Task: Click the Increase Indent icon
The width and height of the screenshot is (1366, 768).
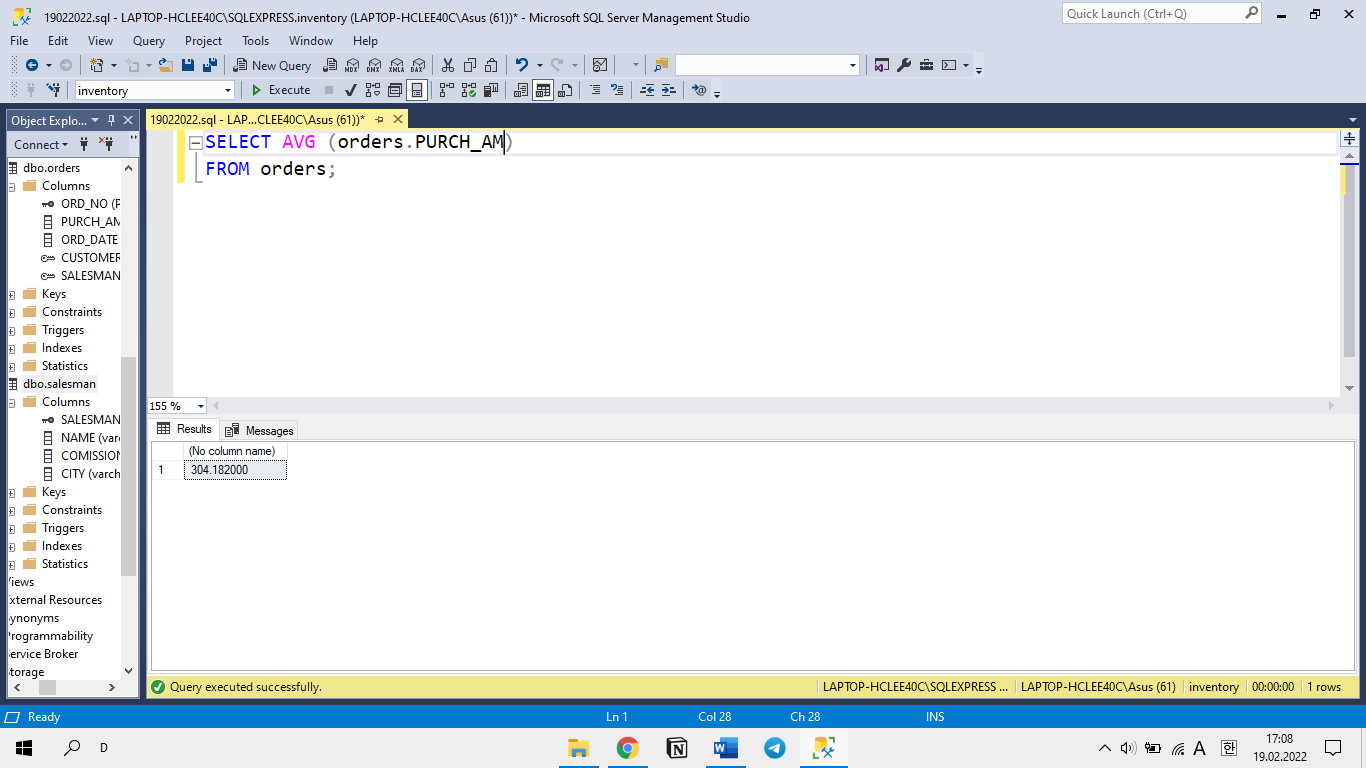Action: tap(669, 90)
